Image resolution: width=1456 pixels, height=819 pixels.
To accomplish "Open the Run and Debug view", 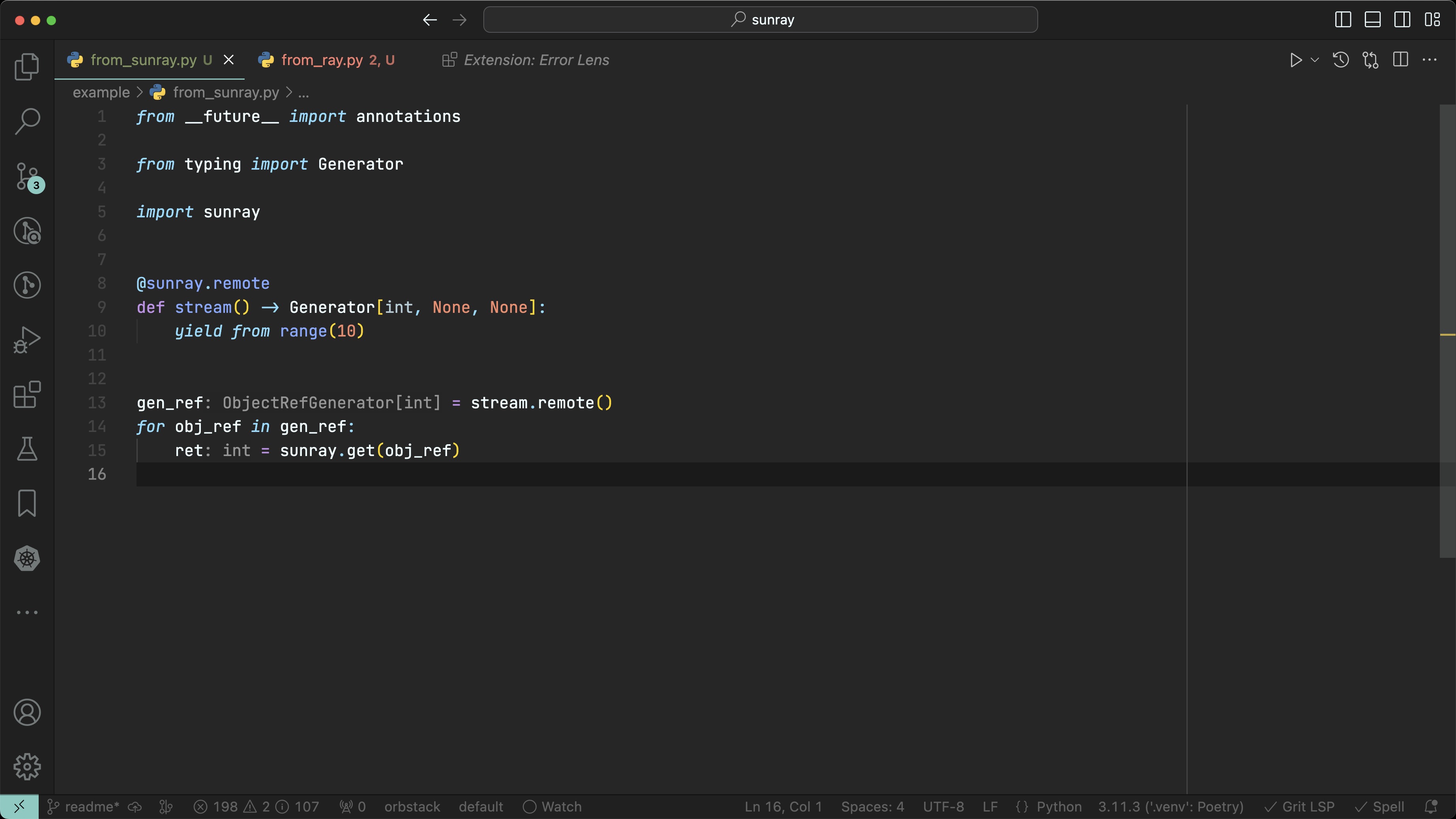I will 26,340.
